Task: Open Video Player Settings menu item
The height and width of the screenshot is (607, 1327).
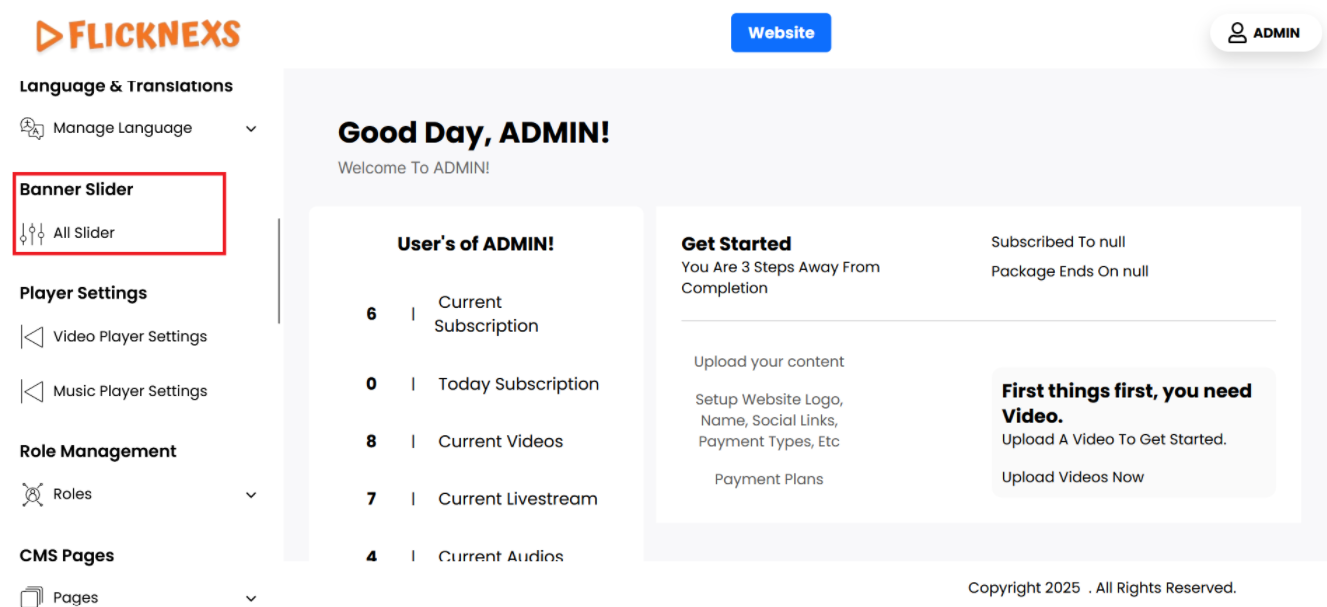Action: (130, 337)
